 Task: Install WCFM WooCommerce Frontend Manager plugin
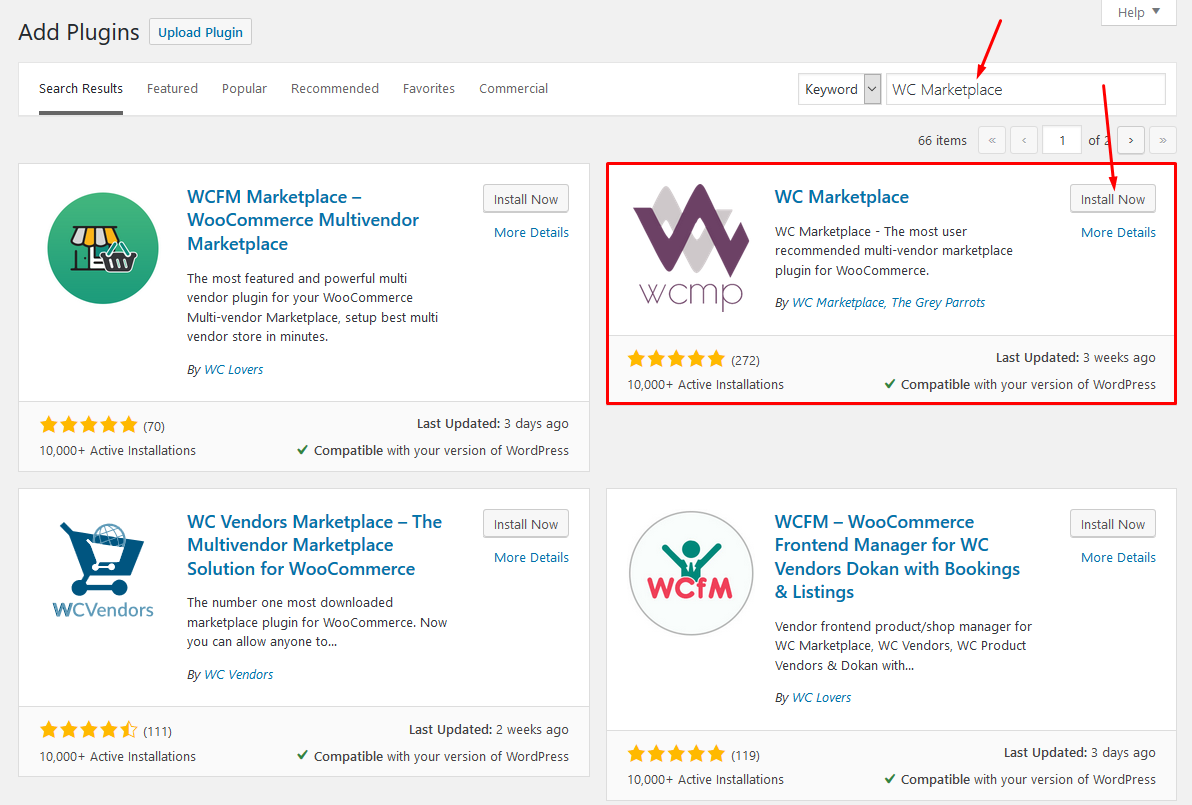pyautogui.click(x=1113, y=524)
